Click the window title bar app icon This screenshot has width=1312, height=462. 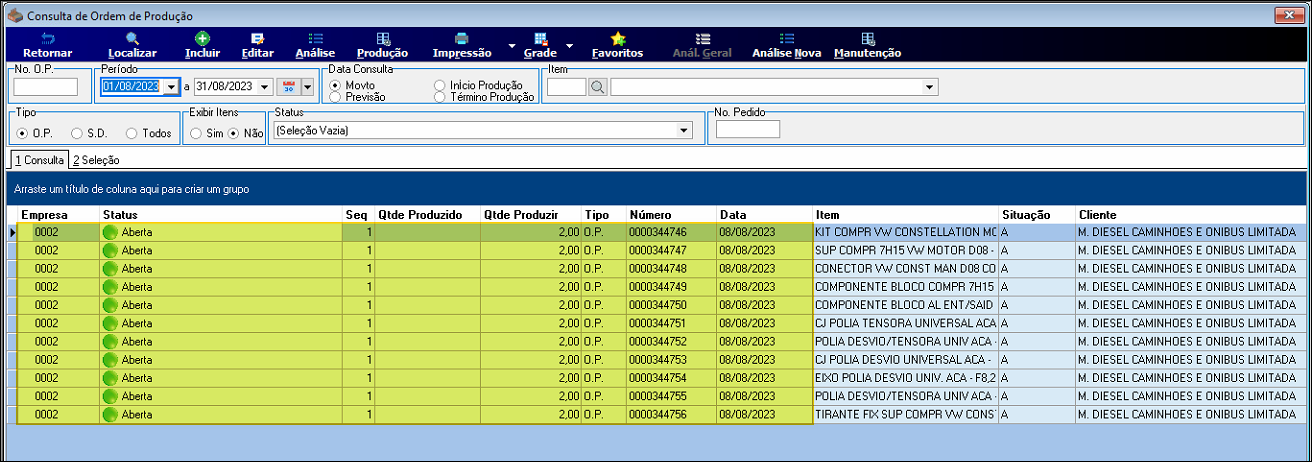(15, 15)
